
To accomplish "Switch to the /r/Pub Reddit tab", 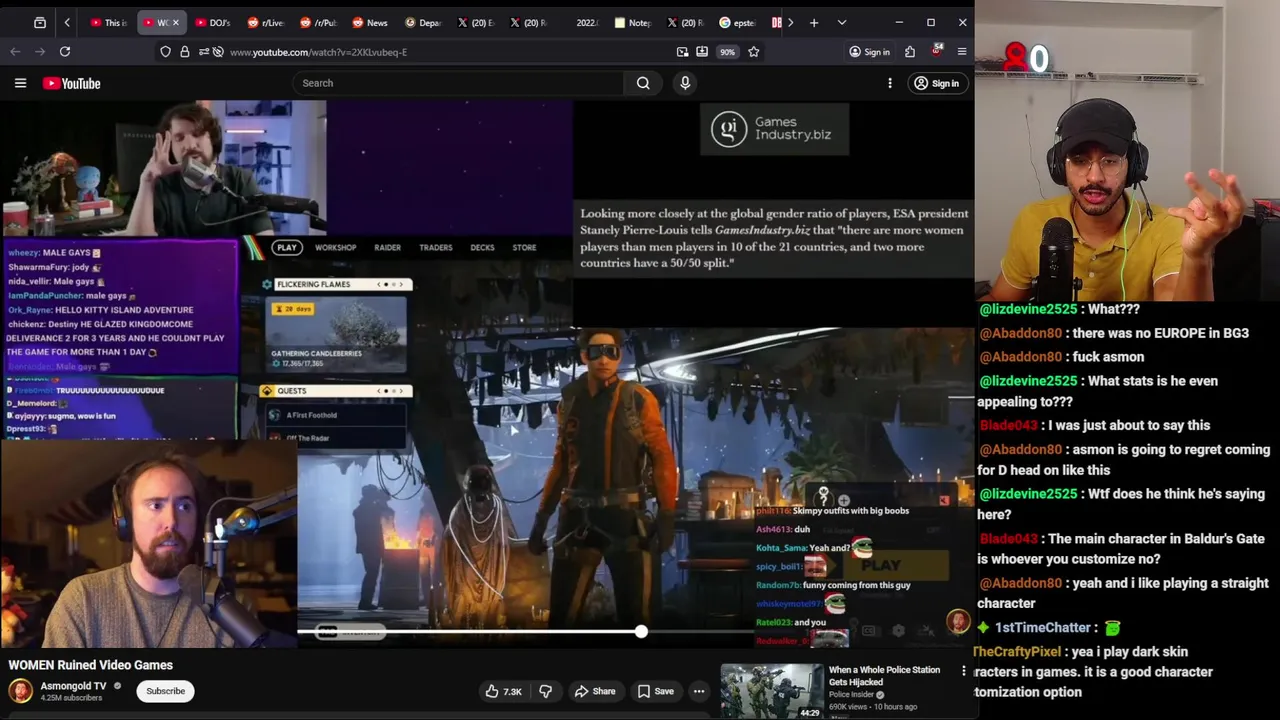I will (x=317, y=22).
